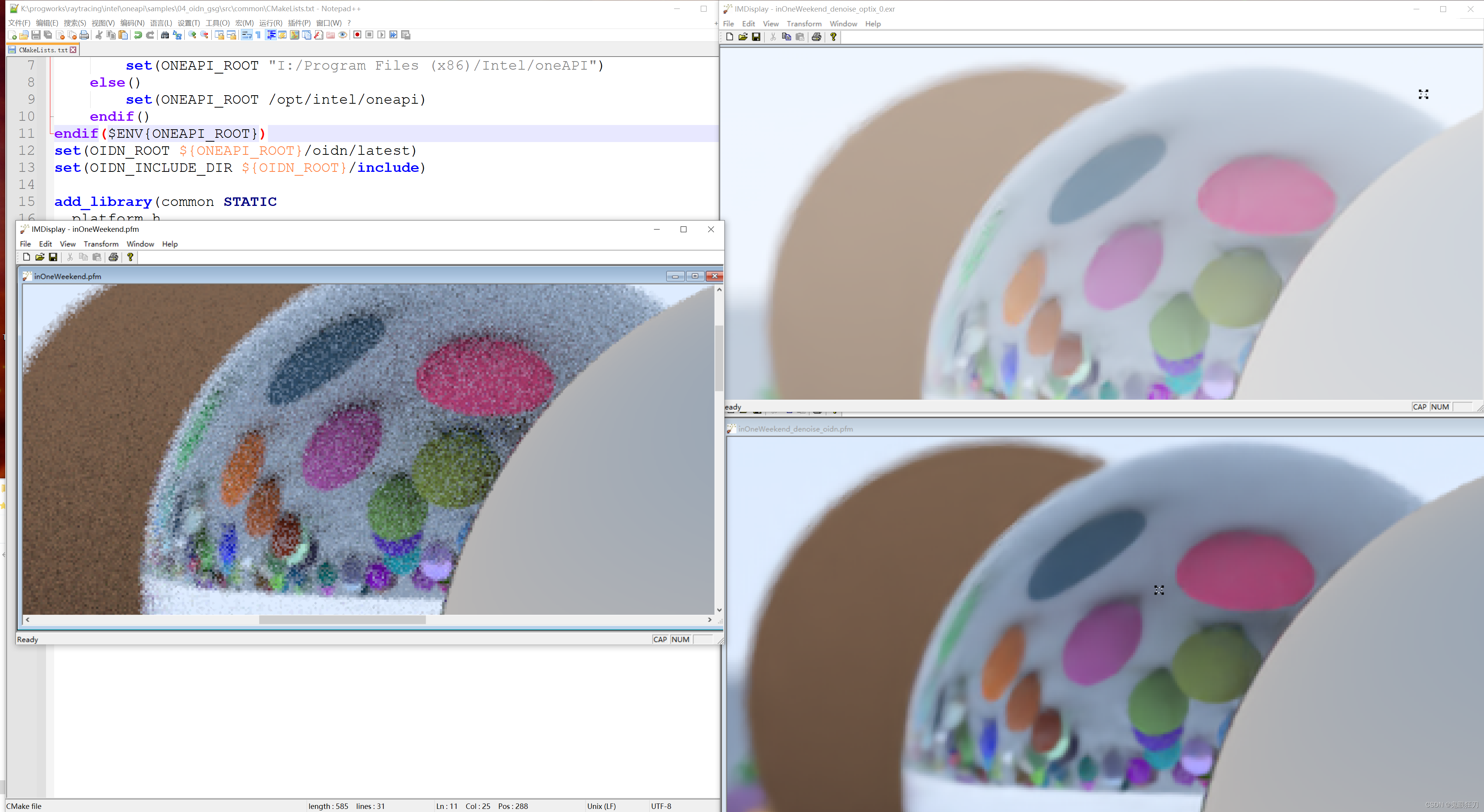Click the Save icon in optix IMDisplay toolbar
The height and width of the screenshot is (812, 1484).
[x=756, y=37]
